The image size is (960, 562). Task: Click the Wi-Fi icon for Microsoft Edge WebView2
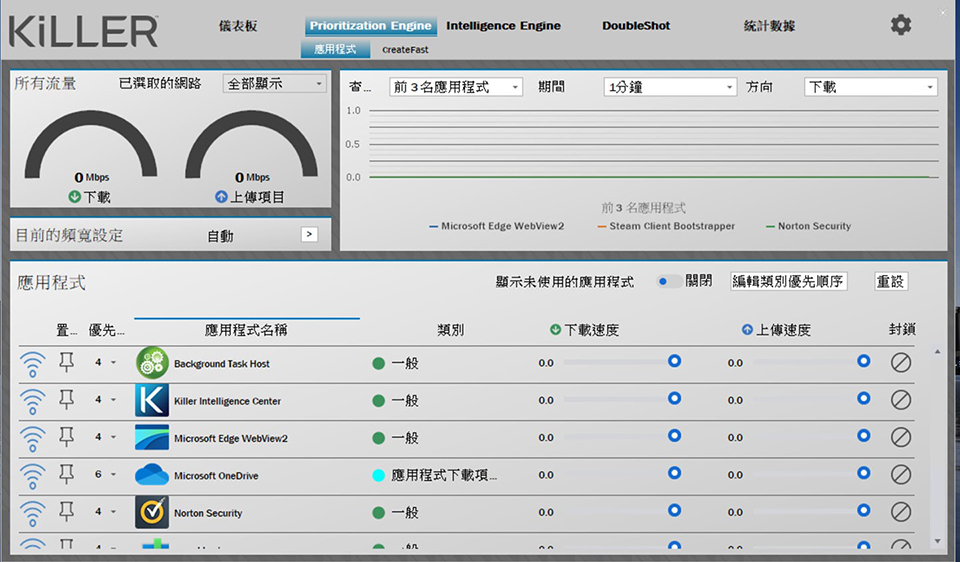32,438
